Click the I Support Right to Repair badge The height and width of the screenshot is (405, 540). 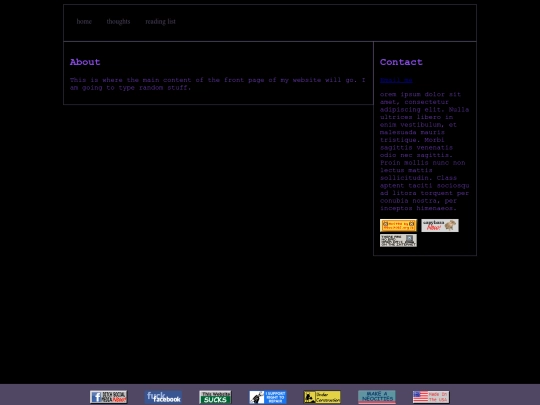(x=268, y=397)
